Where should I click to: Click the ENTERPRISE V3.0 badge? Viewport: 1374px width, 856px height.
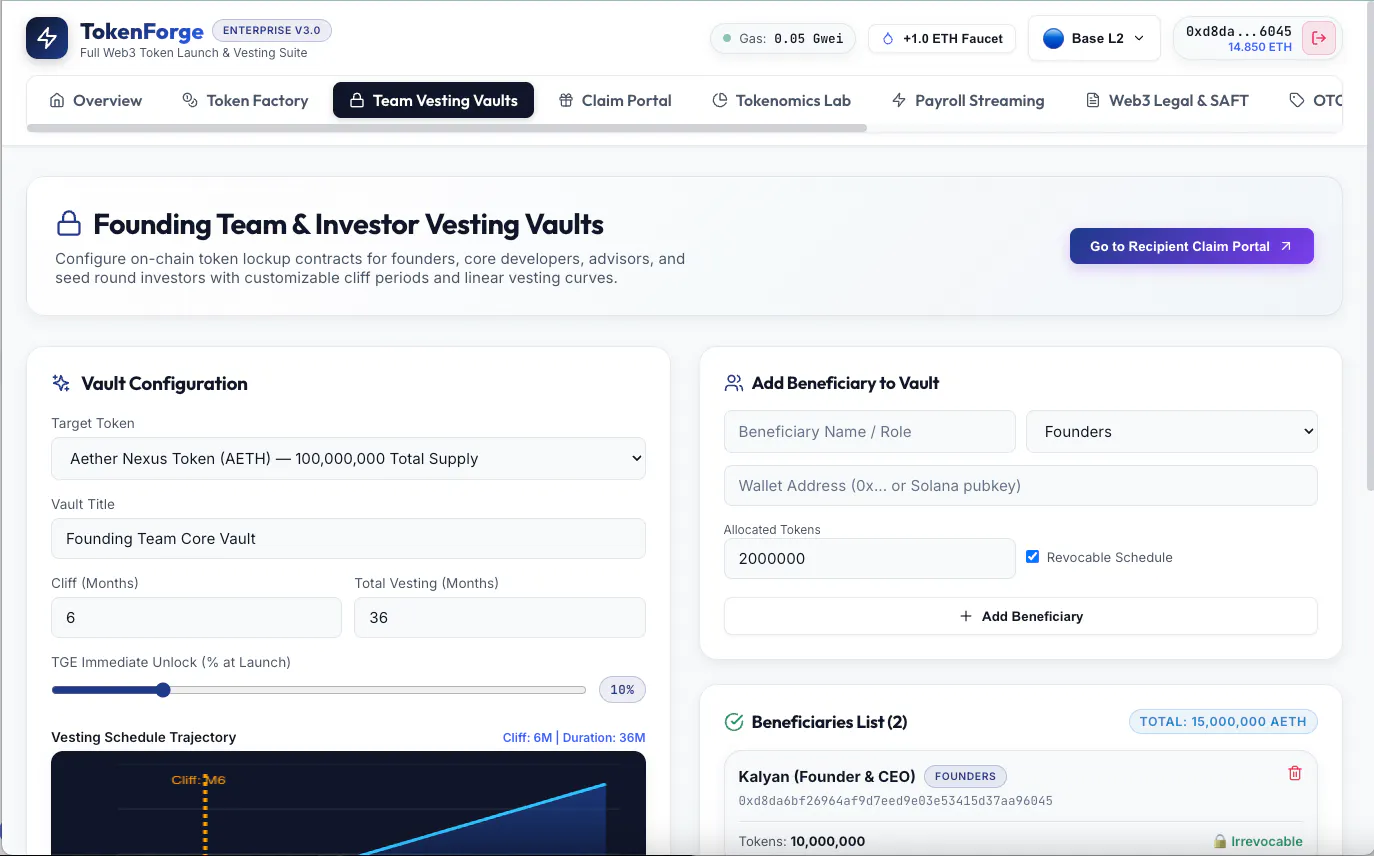[x=272, y=30]
